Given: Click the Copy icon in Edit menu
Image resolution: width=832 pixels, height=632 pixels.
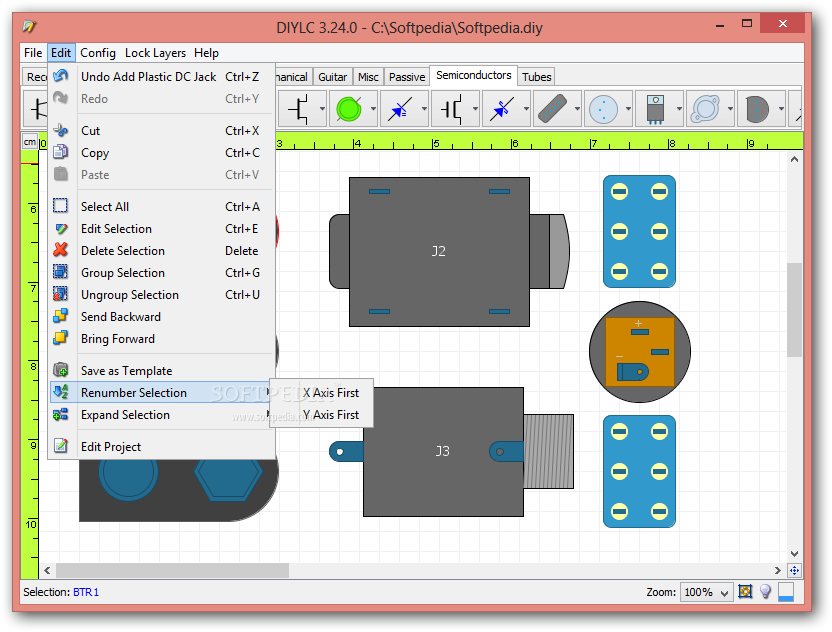Looking at the screenshot, I should pyautogui.click(x=61, y=152).
